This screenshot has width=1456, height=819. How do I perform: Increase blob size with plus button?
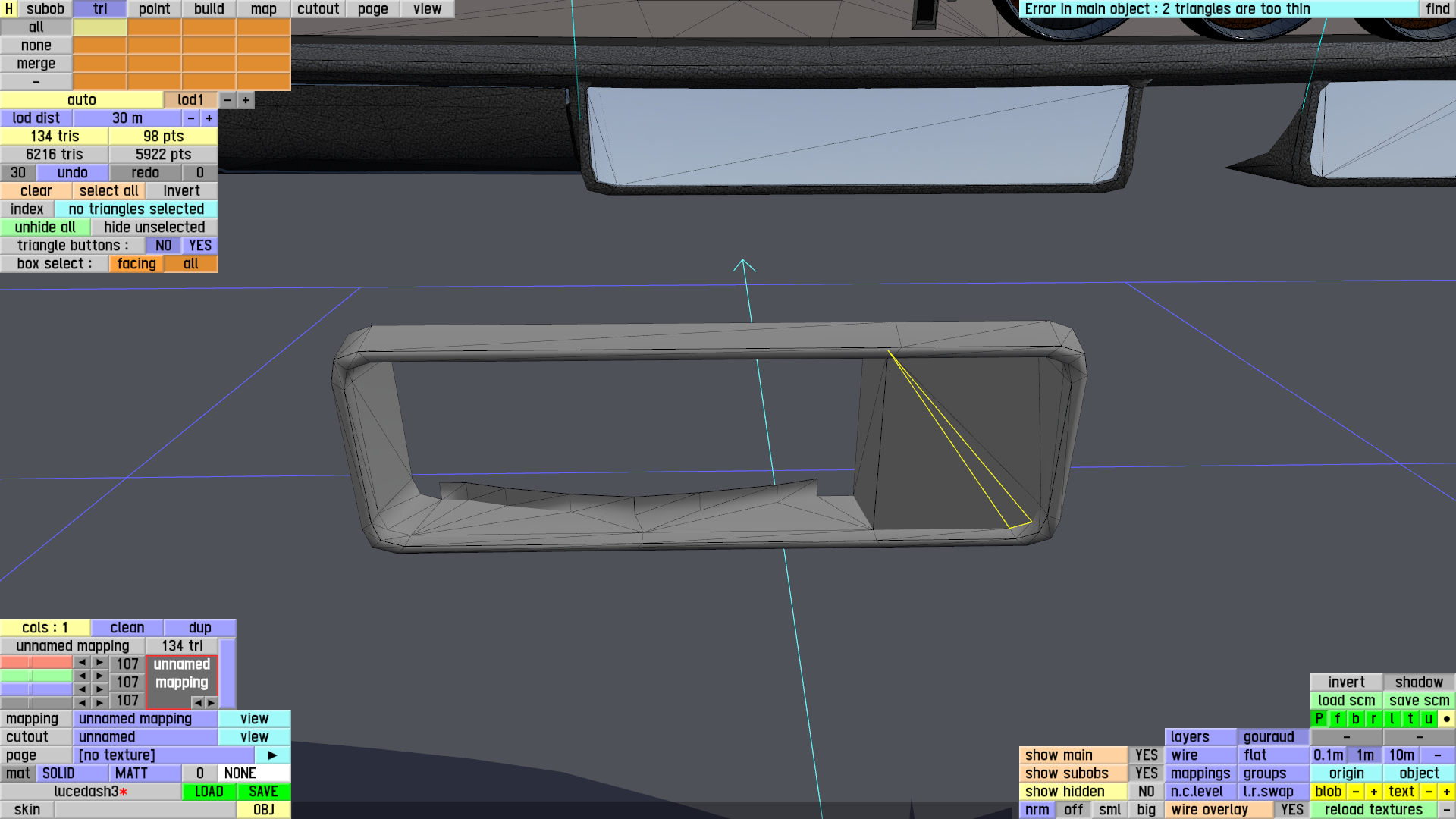[x=1374, y=791]
